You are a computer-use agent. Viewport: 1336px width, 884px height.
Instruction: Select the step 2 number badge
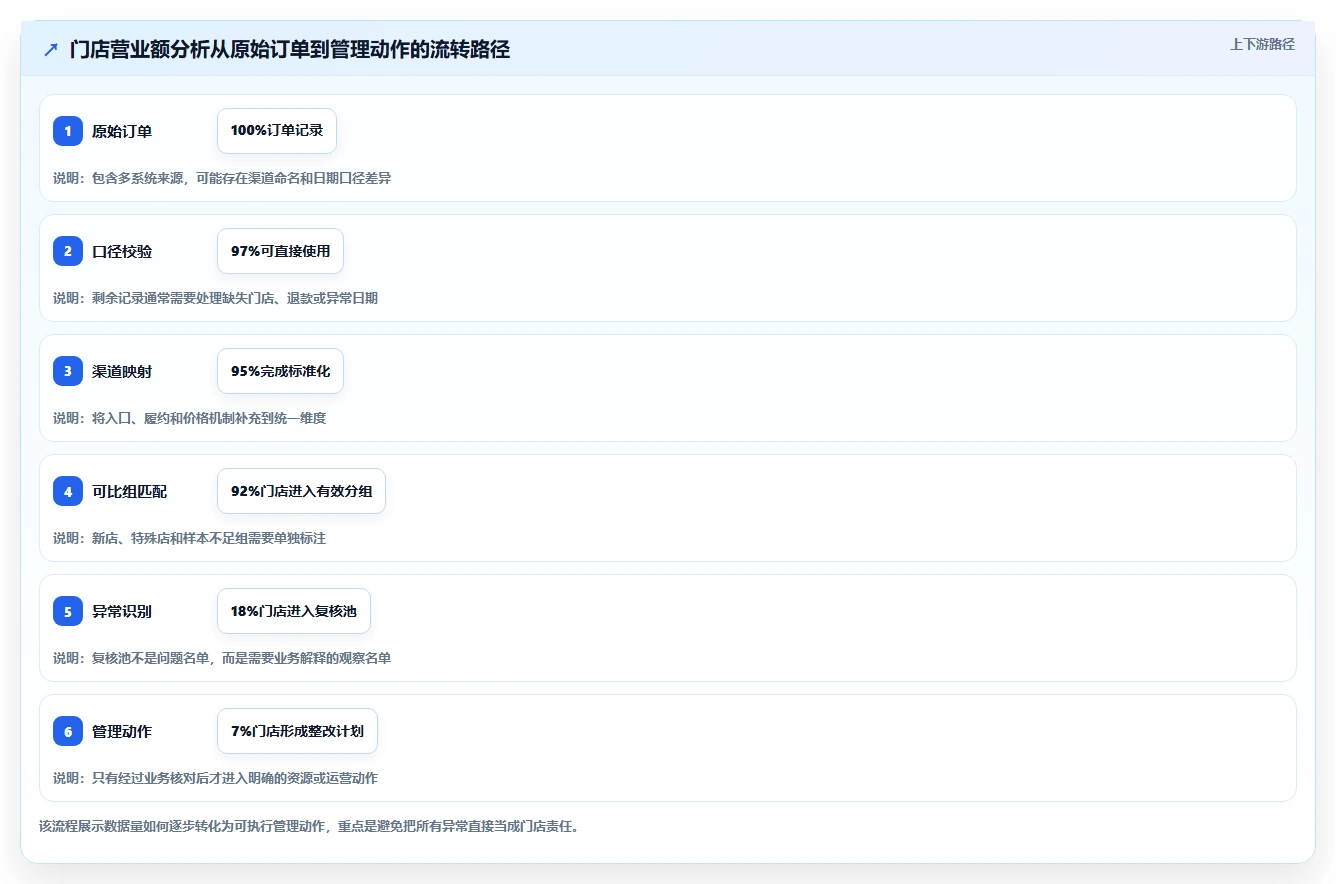[68, 251]
